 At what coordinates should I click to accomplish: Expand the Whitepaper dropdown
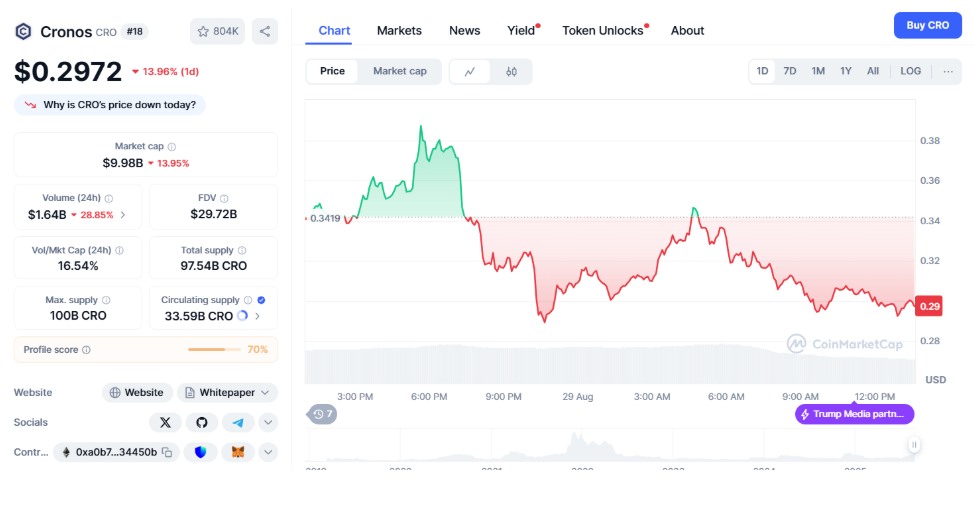[x=265, y=392]
